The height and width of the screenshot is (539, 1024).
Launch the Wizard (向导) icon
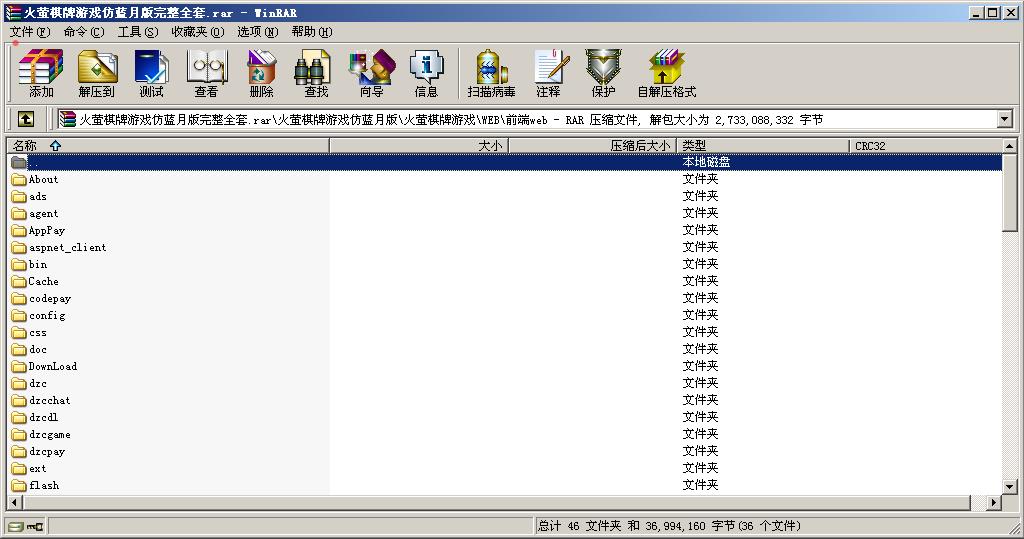point(371,74)
